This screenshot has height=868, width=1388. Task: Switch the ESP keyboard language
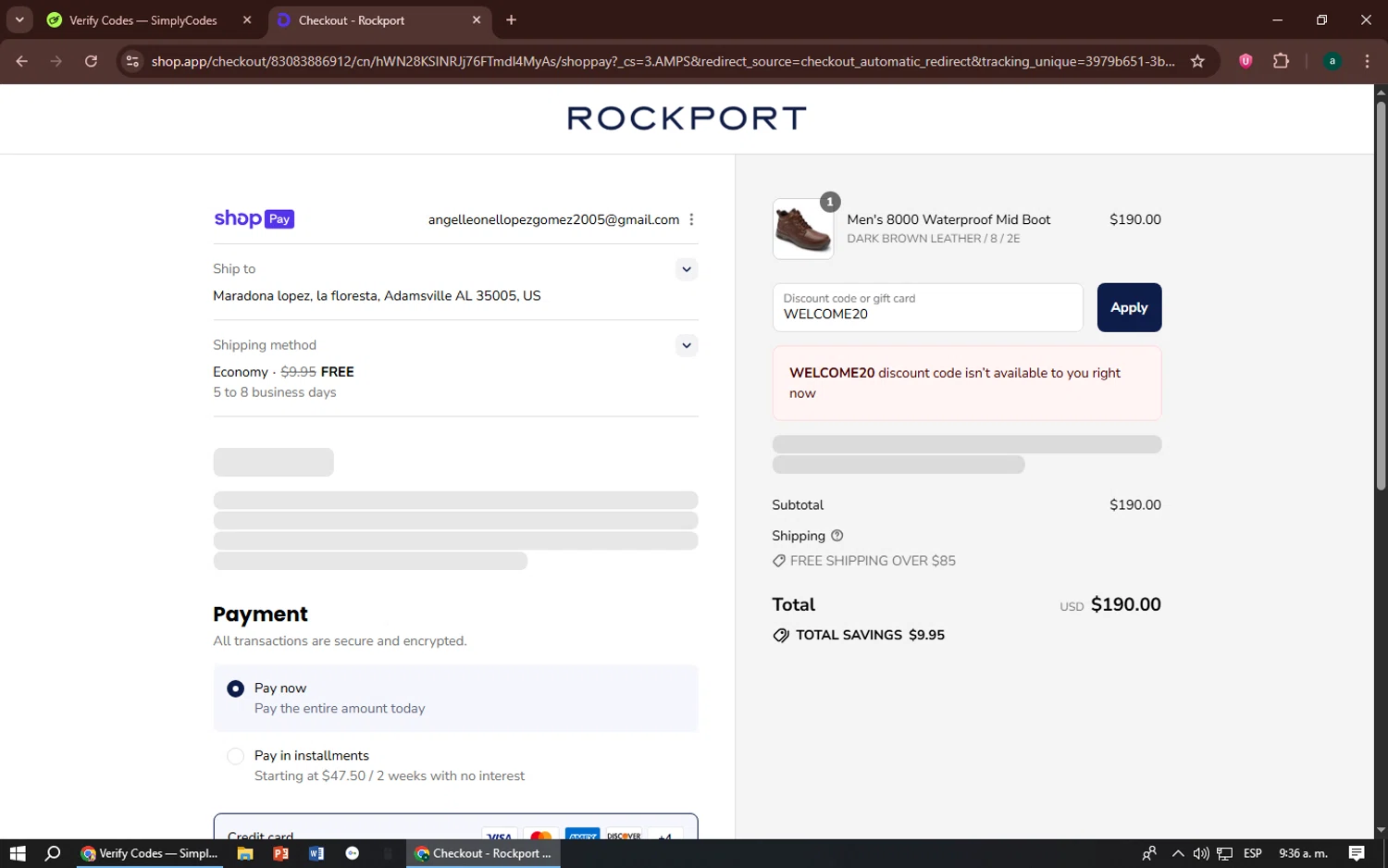tap(1253, 853)
